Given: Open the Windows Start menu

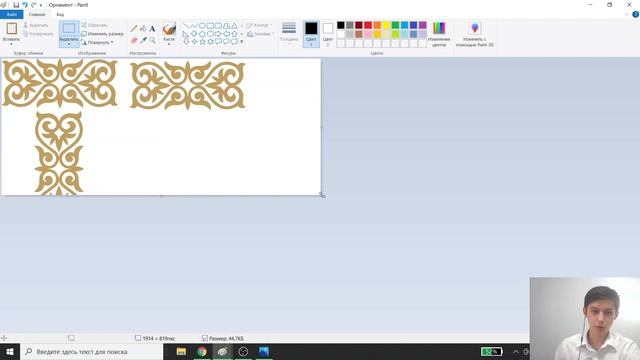Looking at the screenshot, I should click(x=10, y=351).
